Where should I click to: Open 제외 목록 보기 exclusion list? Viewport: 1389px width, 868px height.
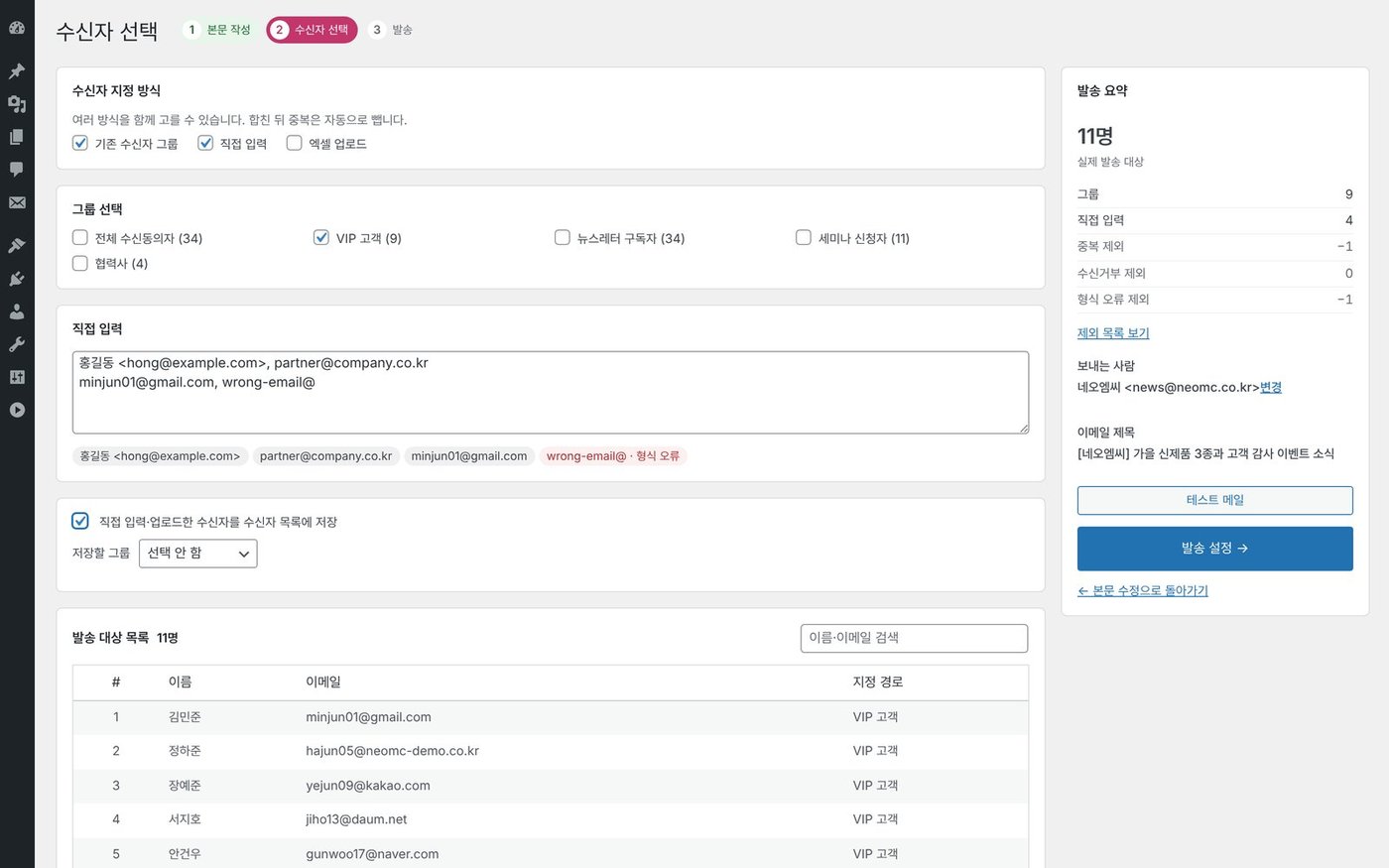pyautogui.click(x=1113, y=333)
